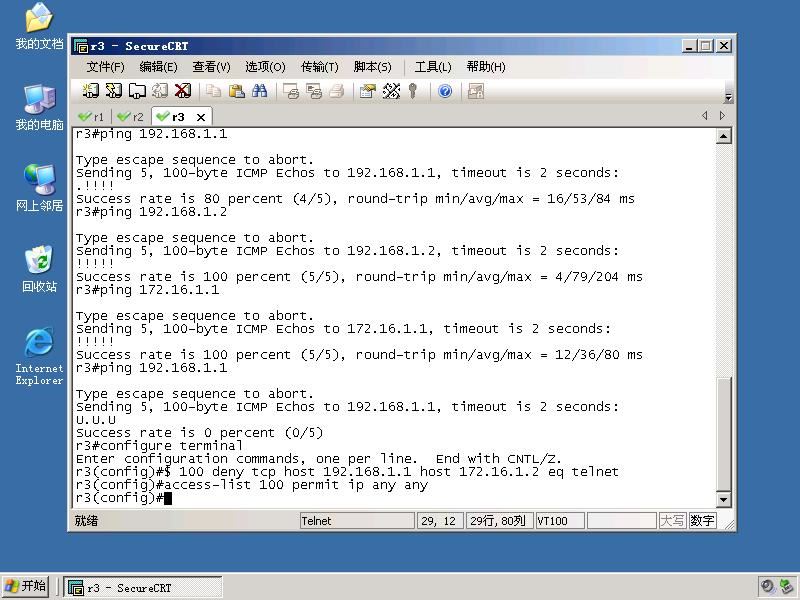Open 网上邻居 desktop icon
The height and width of the screenshot is (600, 800).
point(39,188)
